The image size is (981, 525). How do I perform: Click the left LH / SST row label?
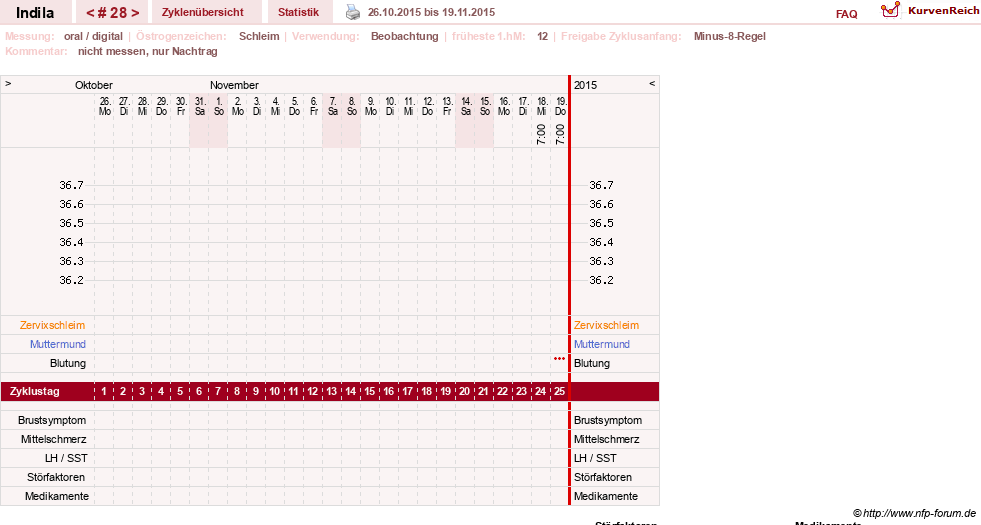pyautogui.click(x=66, y=459)
